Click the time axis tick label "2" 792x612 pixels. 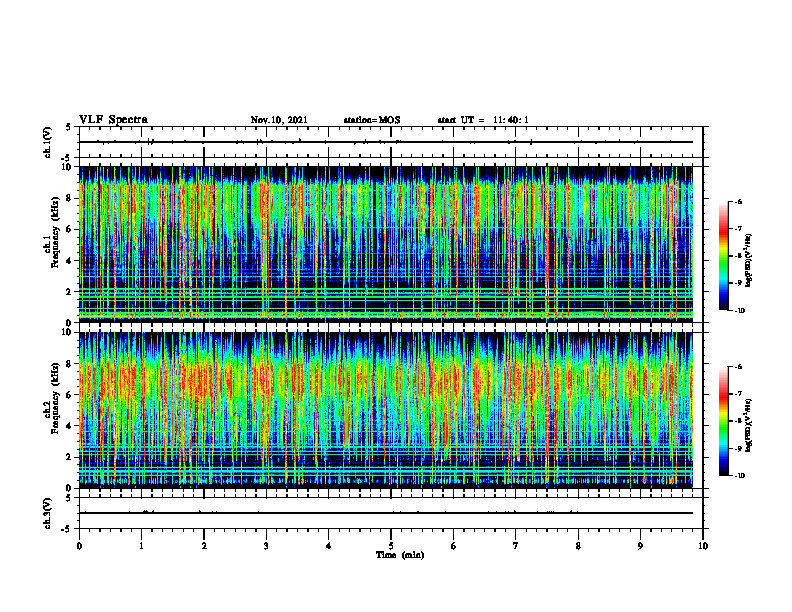click(204, 546)
